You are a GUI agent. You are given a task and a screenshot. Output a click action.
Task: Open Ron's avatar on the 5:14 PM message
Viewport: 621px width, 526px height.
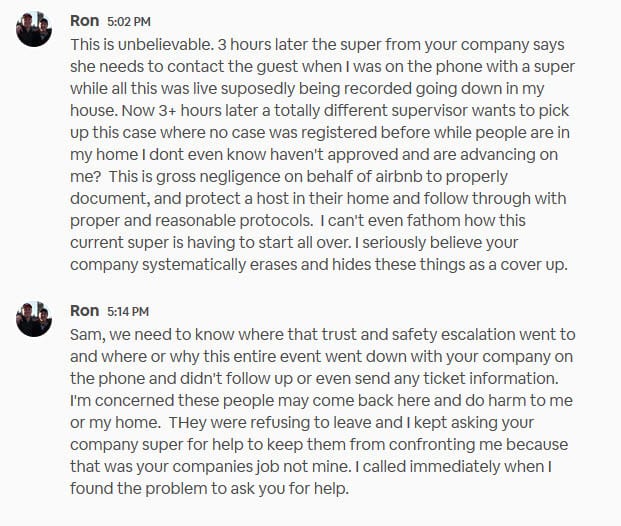[34, 319]
